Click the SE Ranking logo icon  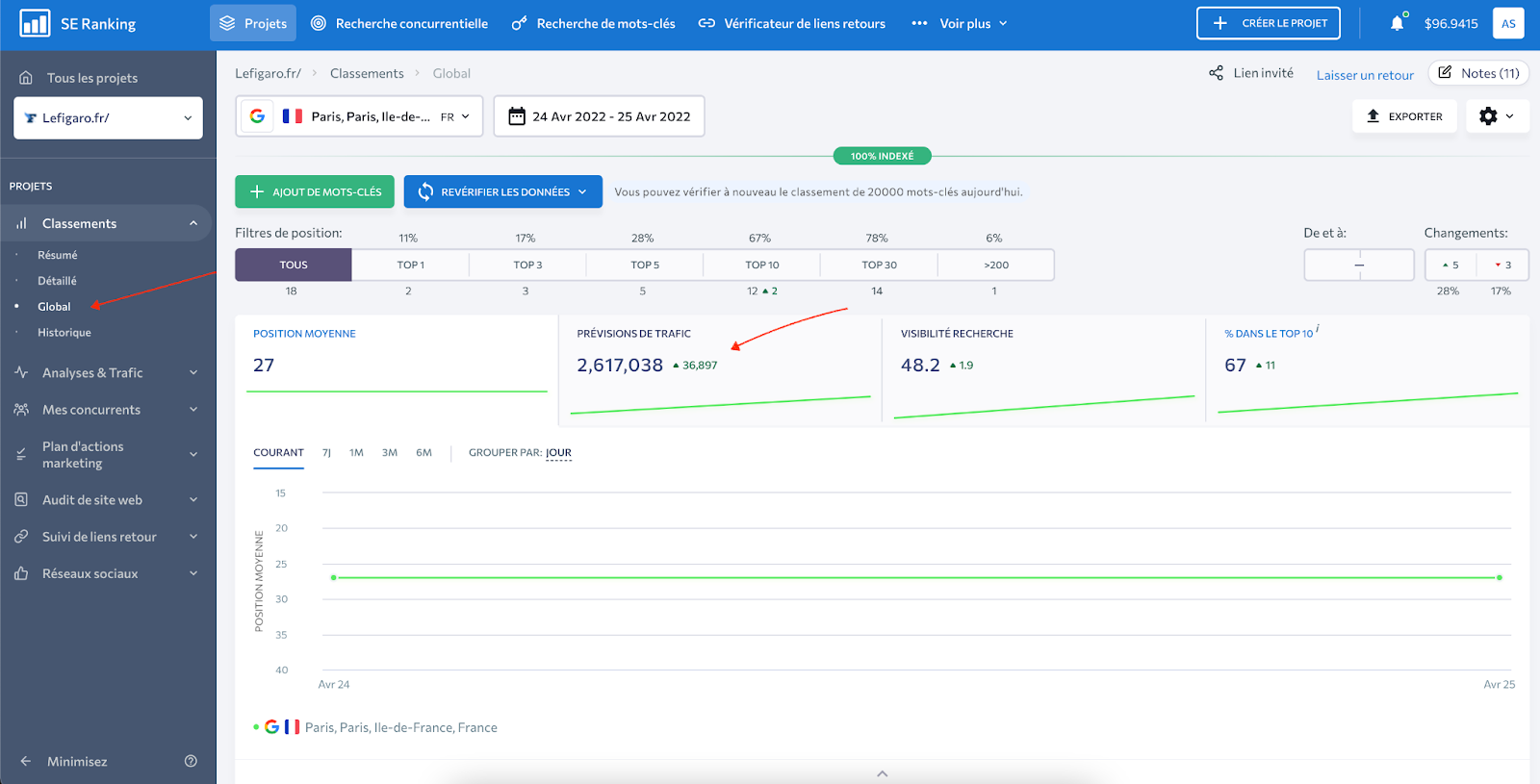pos(35,23)
